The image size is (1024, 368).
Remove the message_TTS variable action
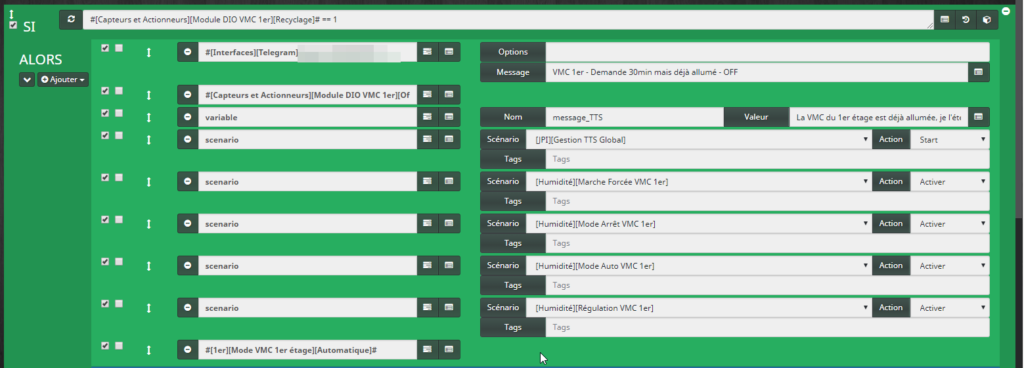pos(188,117)
